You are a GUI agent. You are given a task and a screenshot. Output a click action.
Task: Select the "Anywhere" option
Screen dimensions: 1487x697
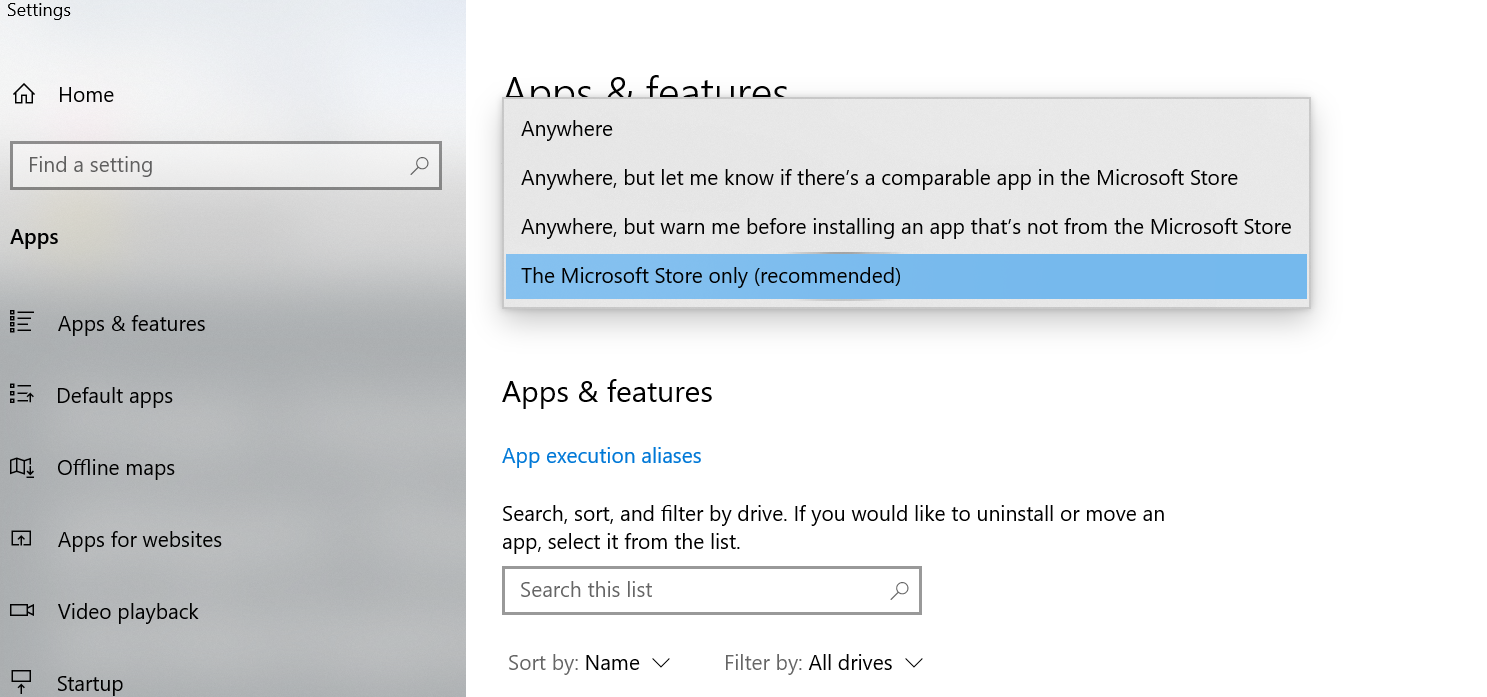pos(567,129)
